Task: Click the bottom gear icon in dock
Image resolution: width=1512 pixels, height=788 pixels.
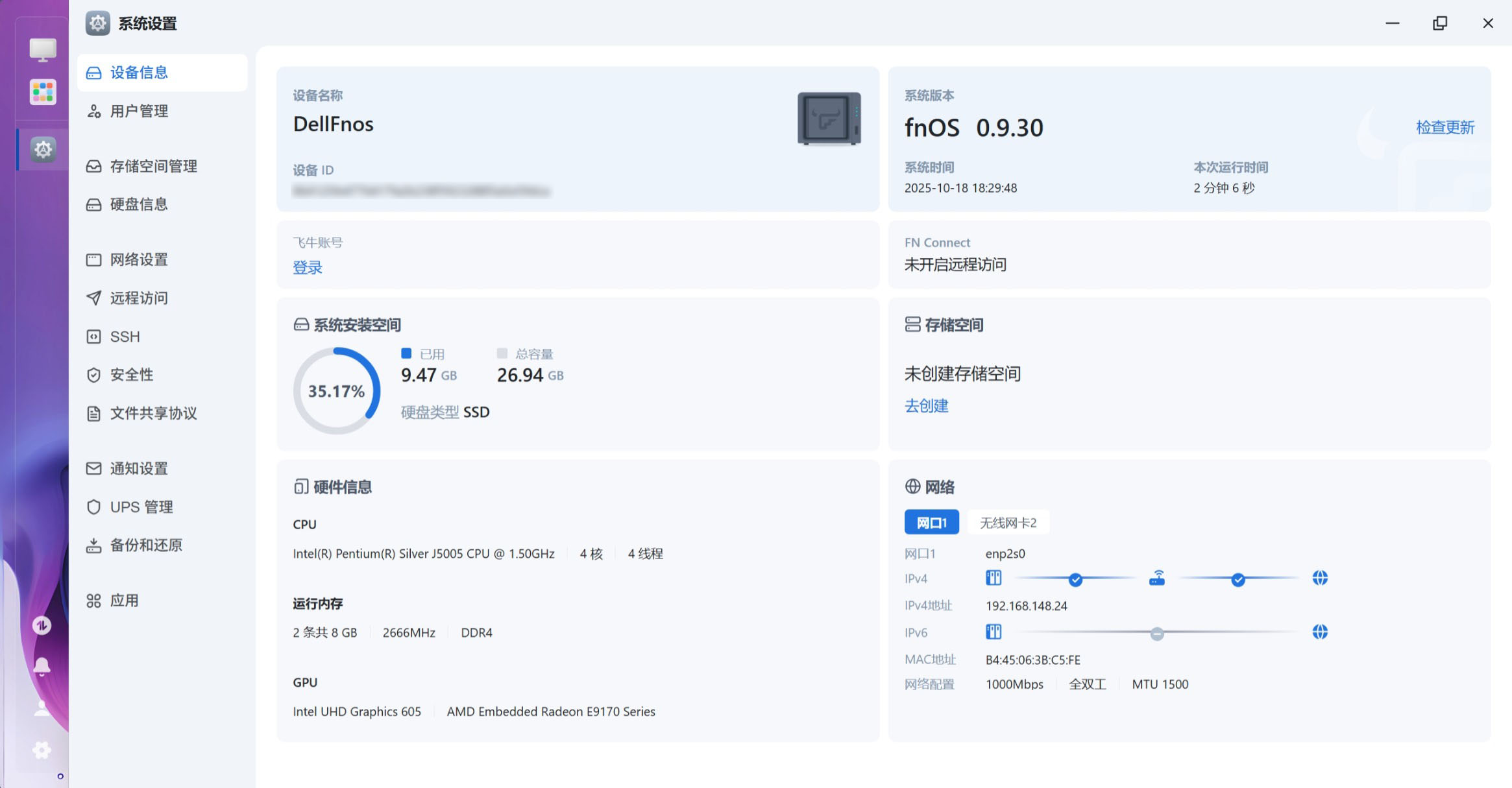Action: tap(42, 750)
